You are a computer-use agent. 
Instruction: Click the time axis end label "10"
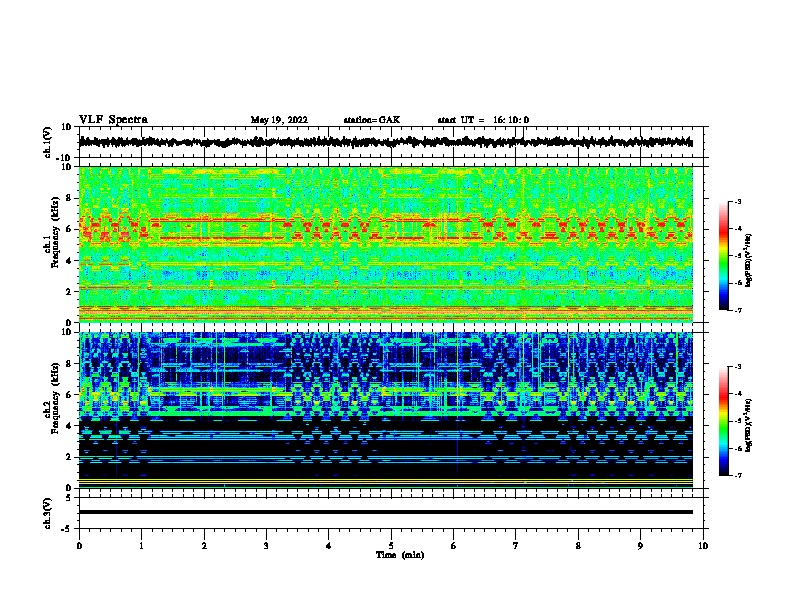coord(703,545)
